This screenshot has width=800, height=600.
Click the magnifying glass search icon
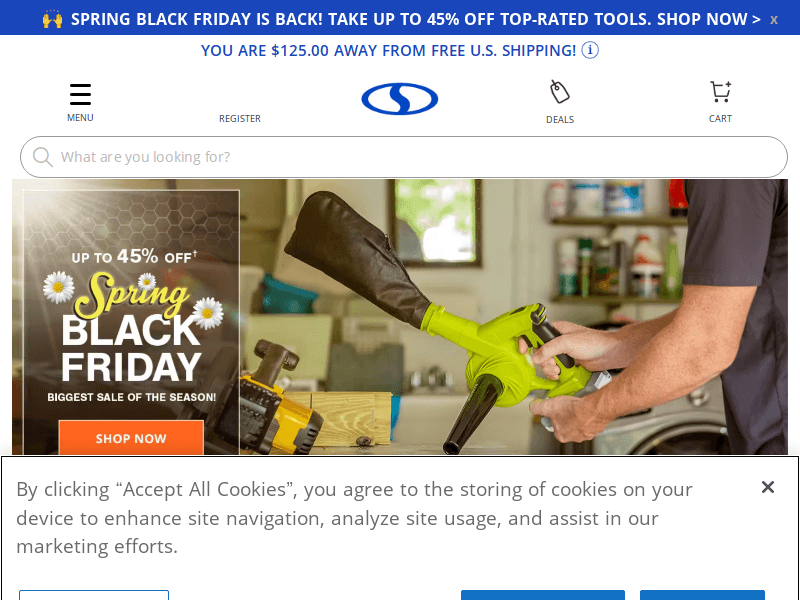point(42,157)
